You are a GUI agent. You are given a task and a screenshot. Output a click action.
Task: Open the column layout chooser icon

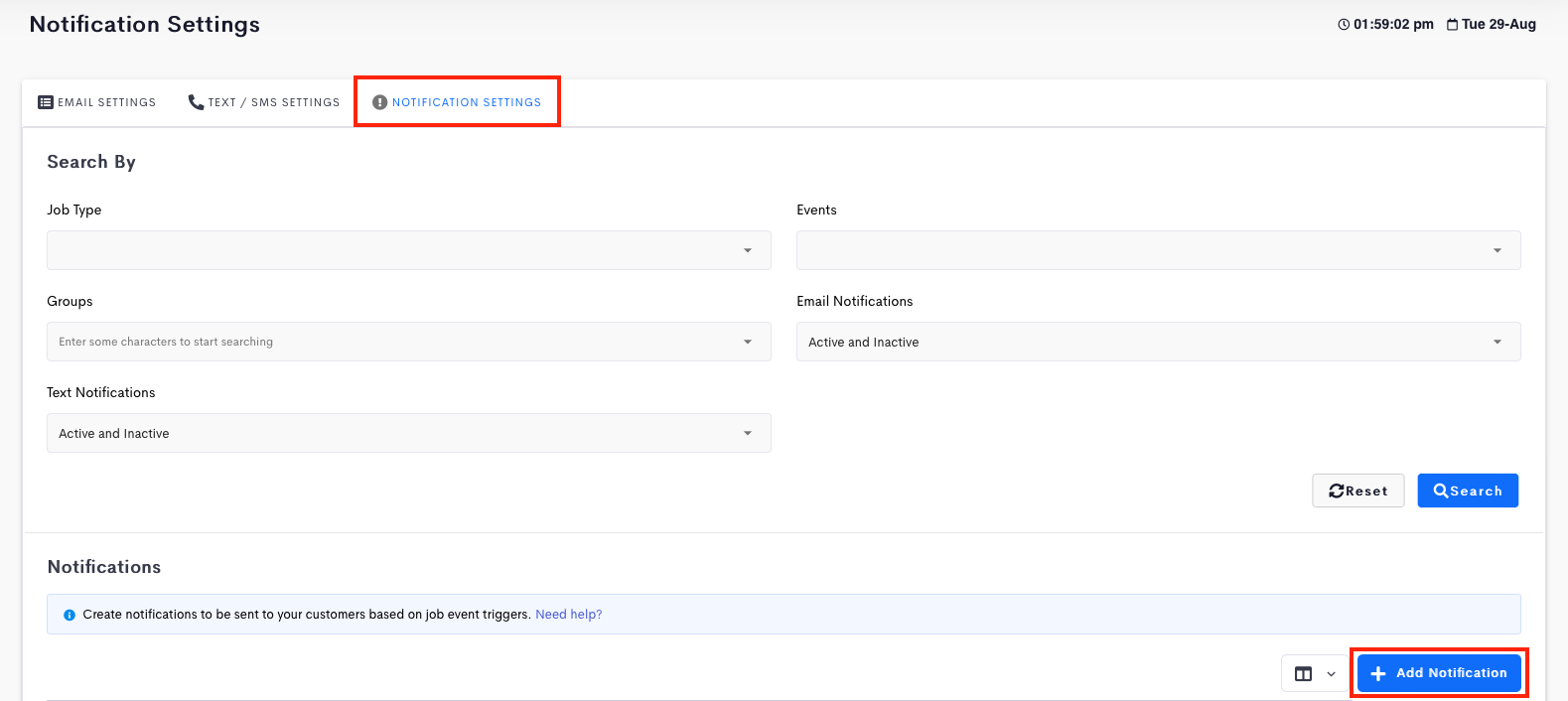click(x=1304, y=674)
